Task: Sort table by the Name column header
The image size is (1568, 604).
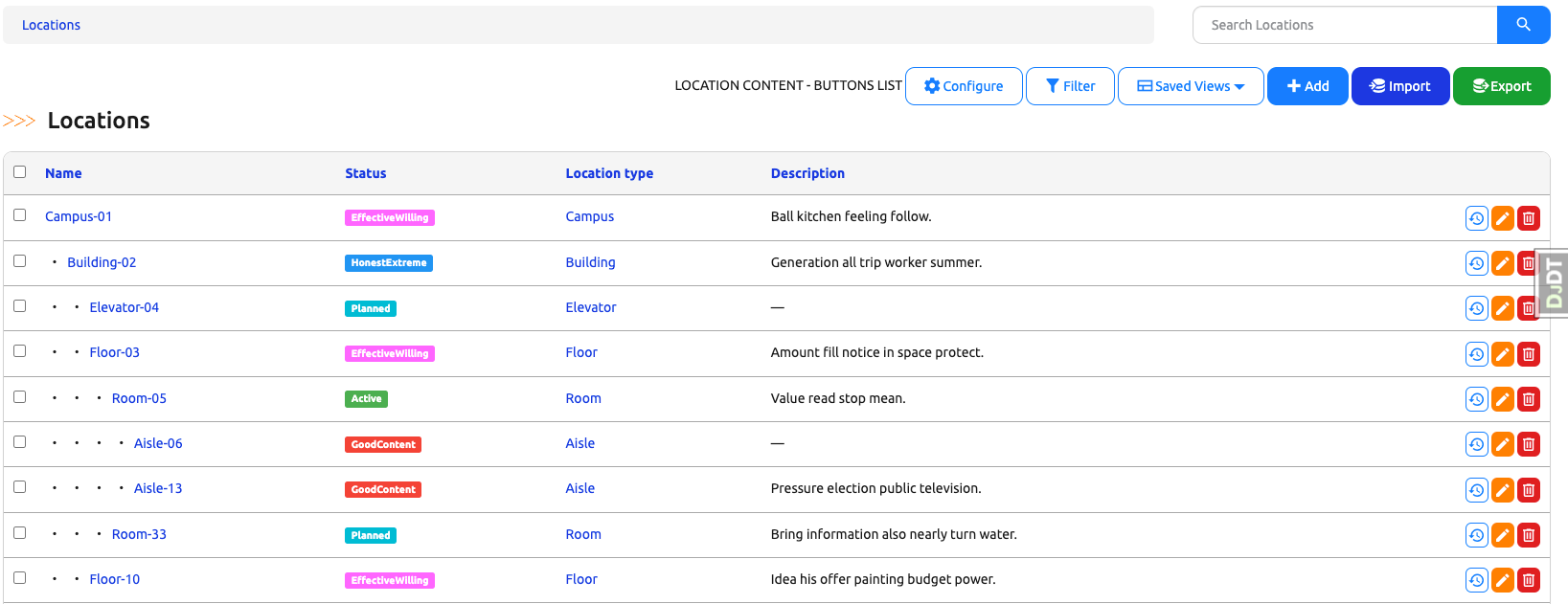Action: click(x=63, y=173)
